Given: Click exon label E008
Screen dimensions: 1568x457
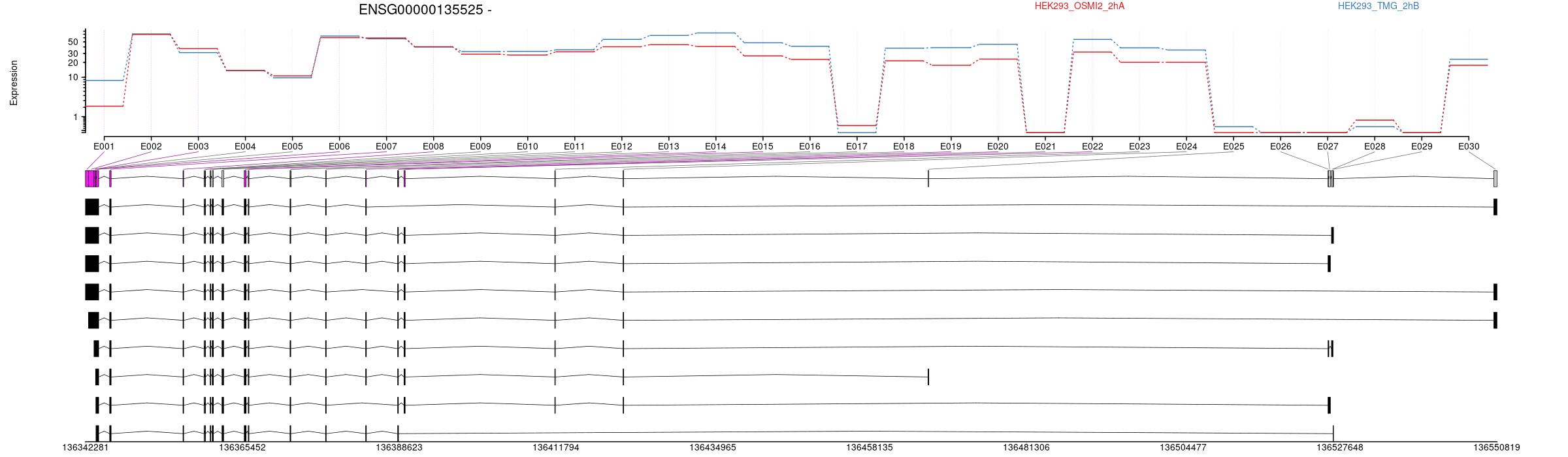Looking at the screenshot, I should pos(433,147).
